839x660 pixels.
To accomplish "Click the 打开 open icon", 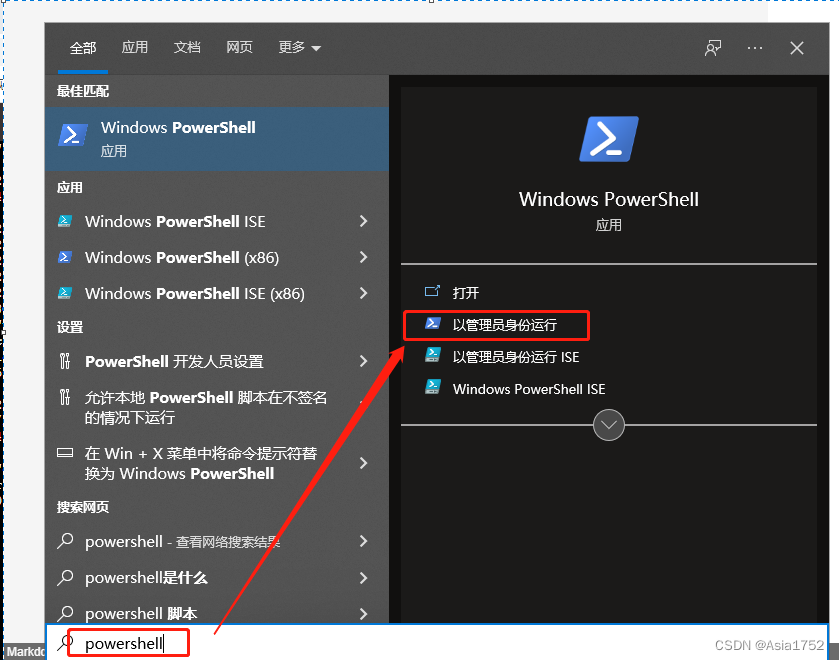I will 432,291.
